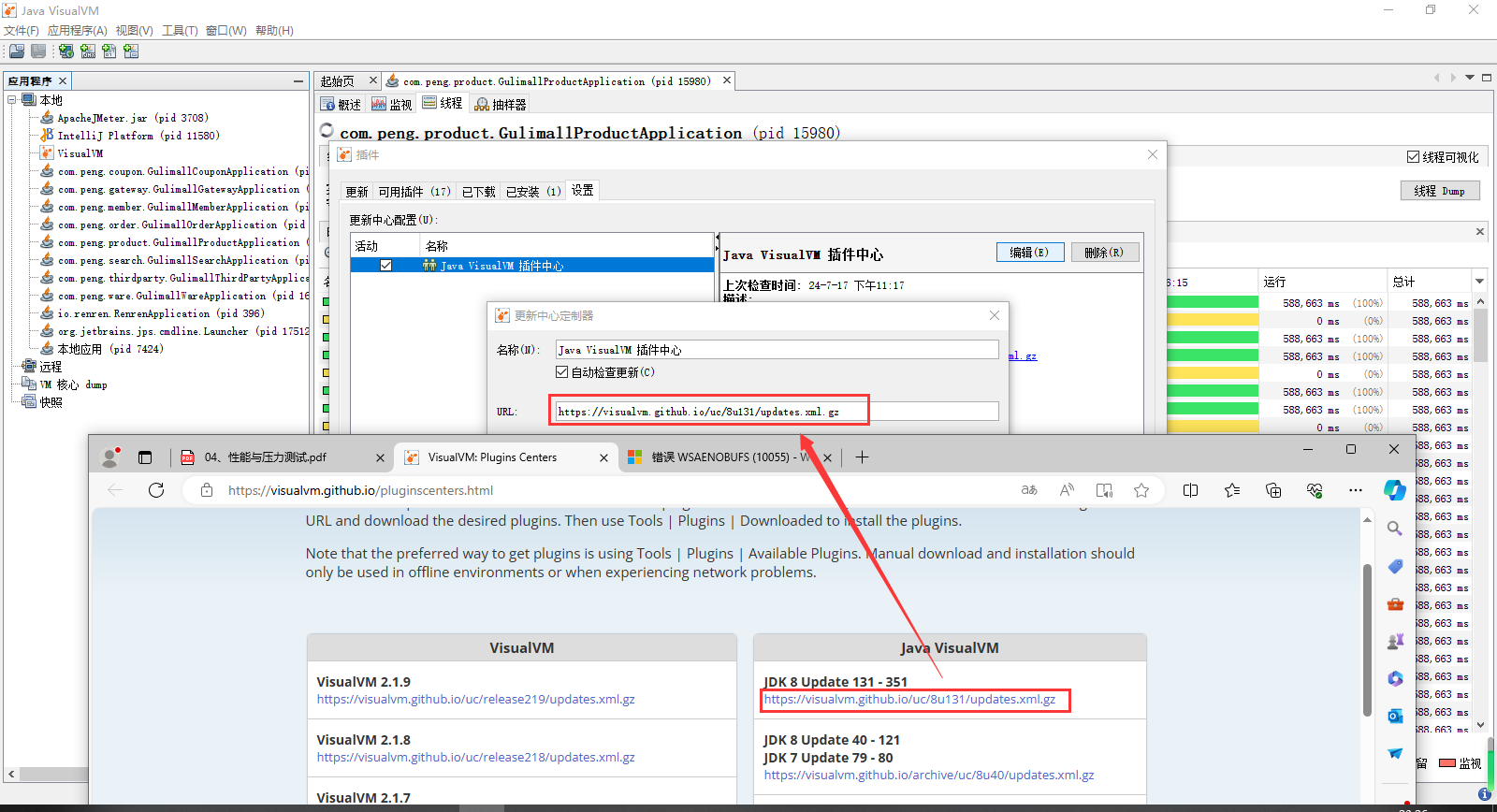
Task: Toggle 自动检查更新 checkbox
Action: pos(562,372)
